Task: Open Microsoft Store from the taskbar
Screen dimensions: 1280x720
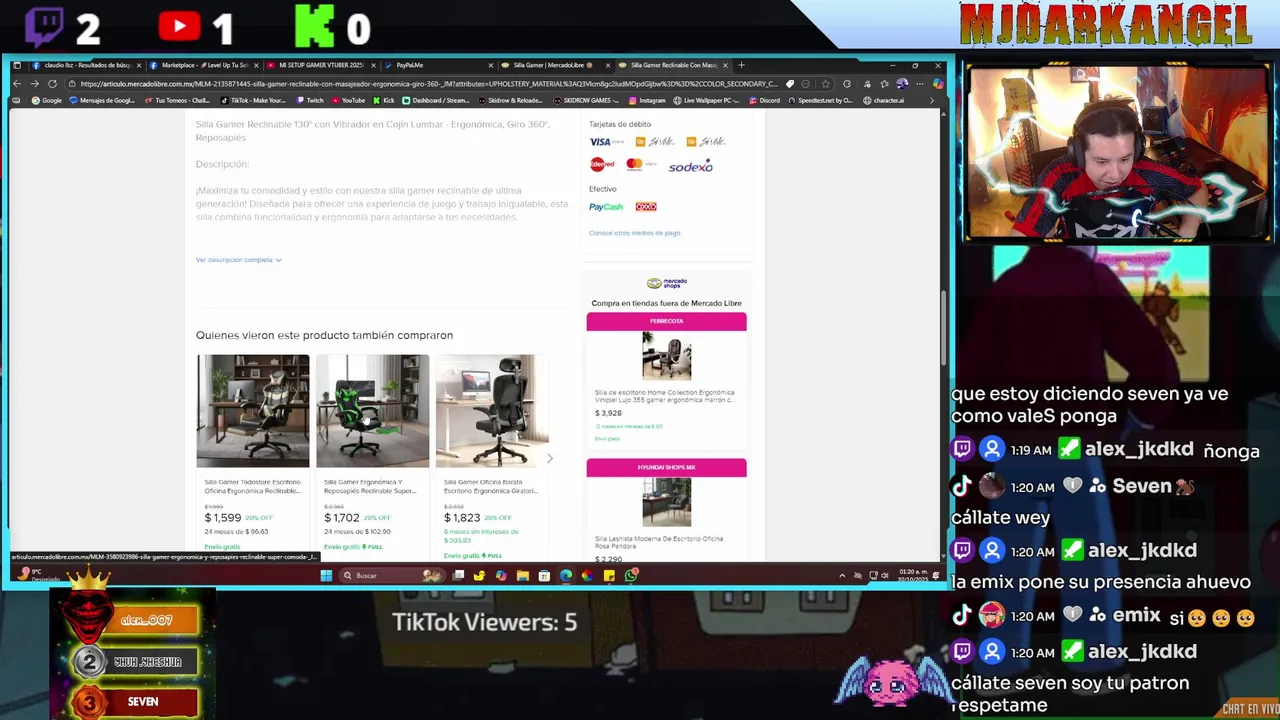Action: click(544, 575)
